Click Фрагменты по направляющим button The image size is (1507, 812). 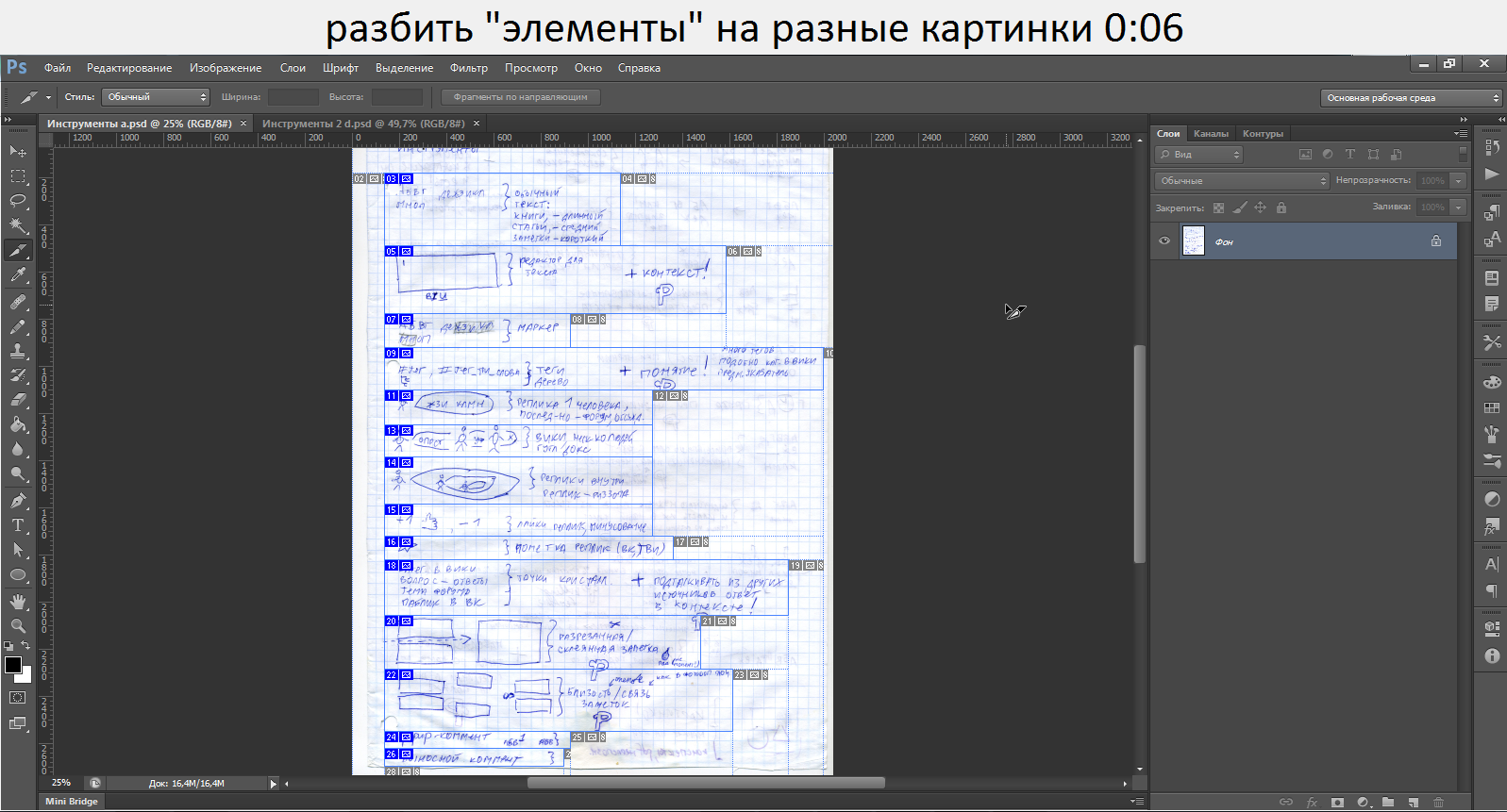pos(520,97)
